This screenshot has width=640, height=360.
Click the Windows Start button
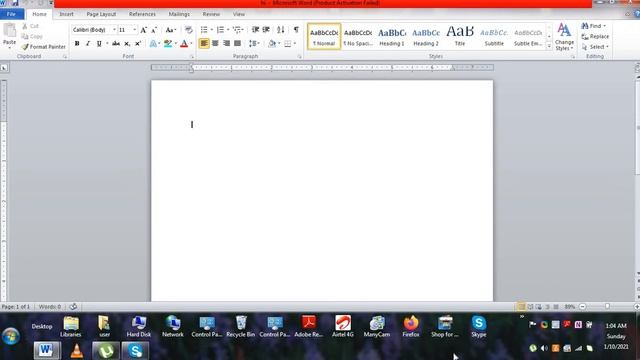click(x=11, y=337)
